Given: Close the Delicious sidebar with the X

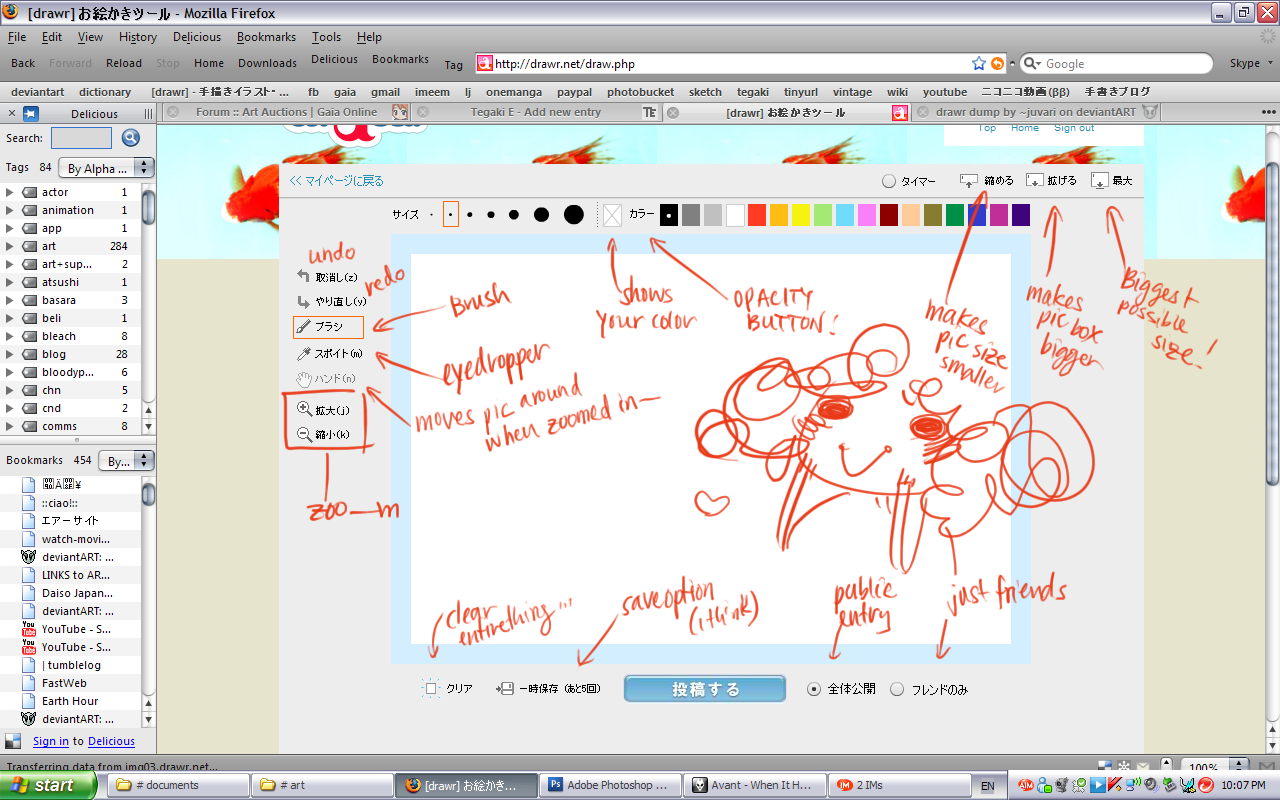Looking at the screenshot, I should pos(12,113).
